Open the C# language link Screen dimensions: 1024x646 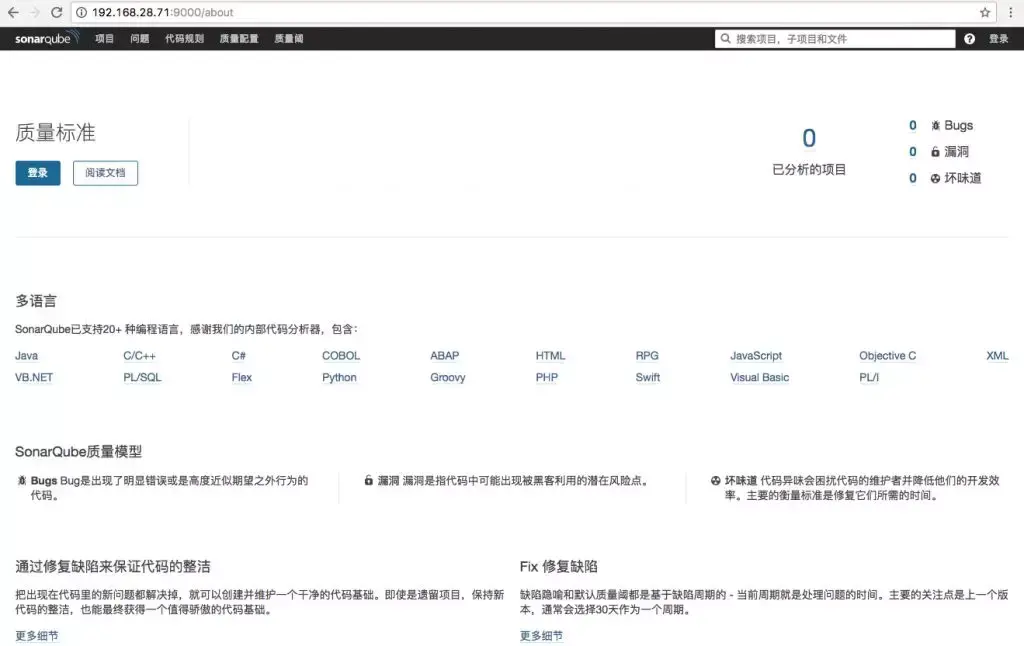tap(238, 356)
